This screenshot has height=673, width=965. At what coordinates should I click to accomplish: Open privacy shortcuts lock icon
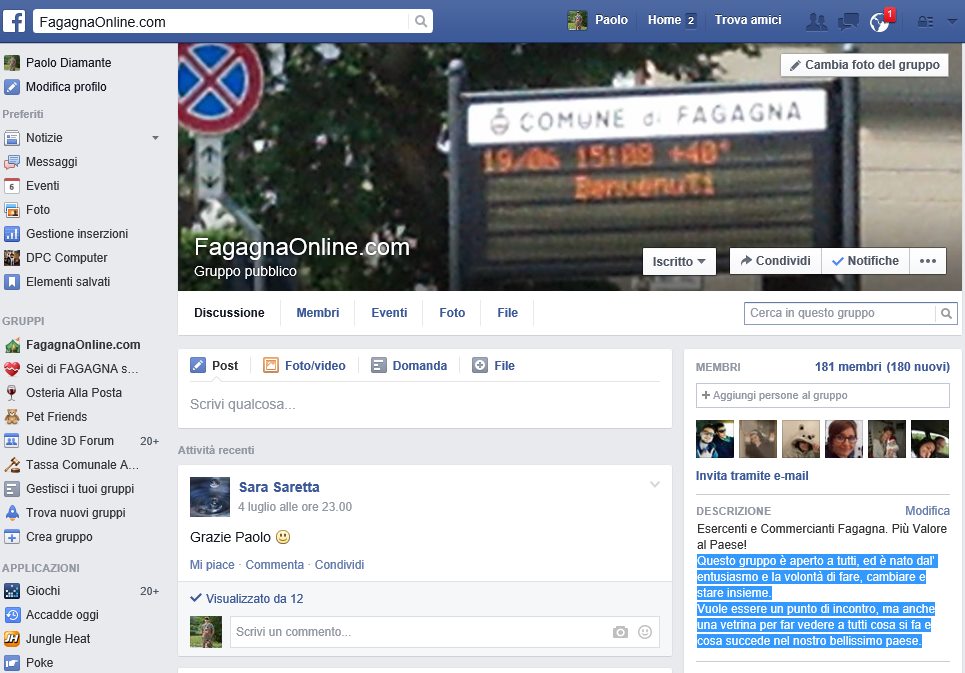coord(925,22)
